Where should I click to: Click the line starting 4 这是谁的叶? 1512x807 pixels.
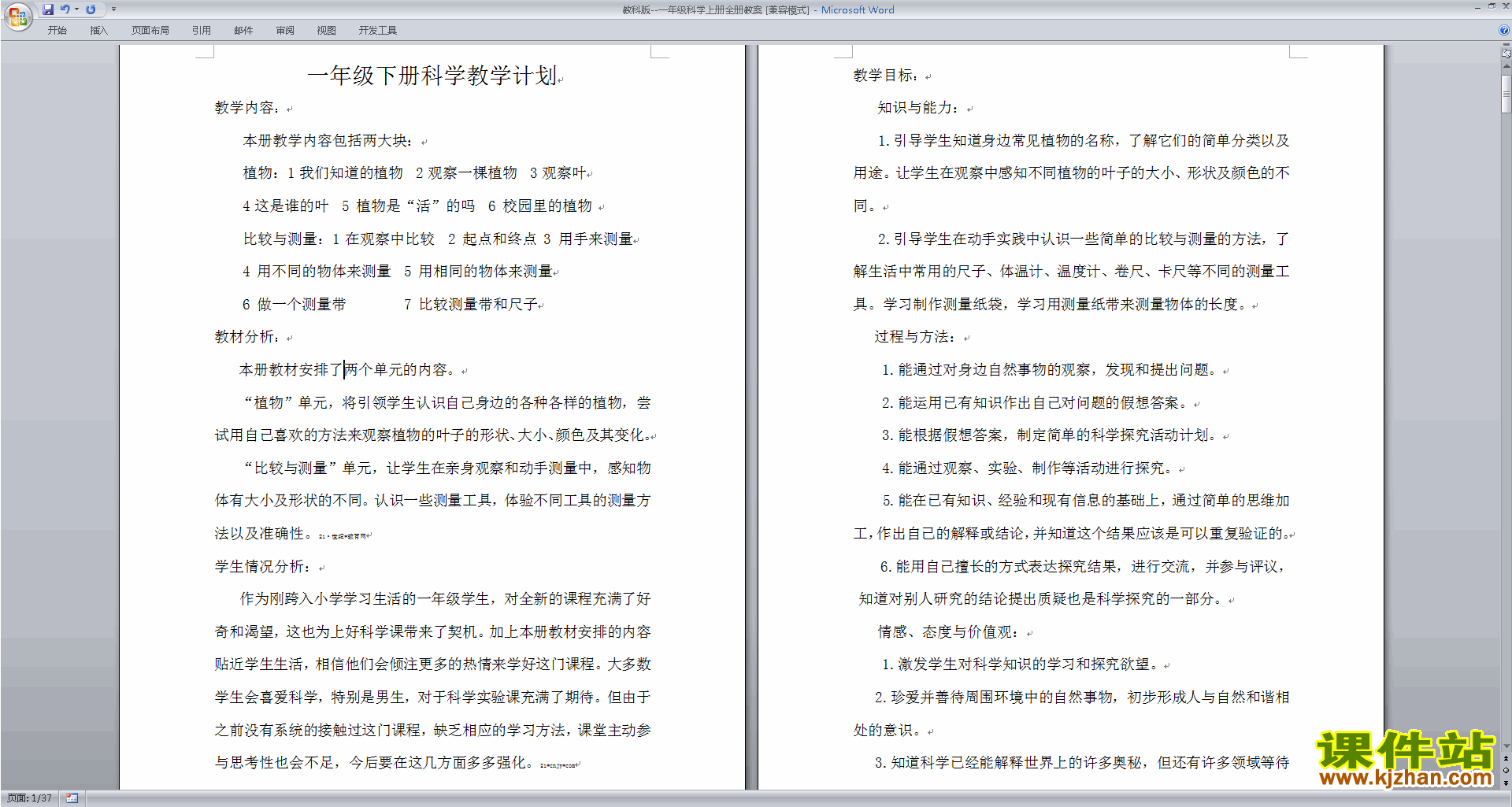417,206
